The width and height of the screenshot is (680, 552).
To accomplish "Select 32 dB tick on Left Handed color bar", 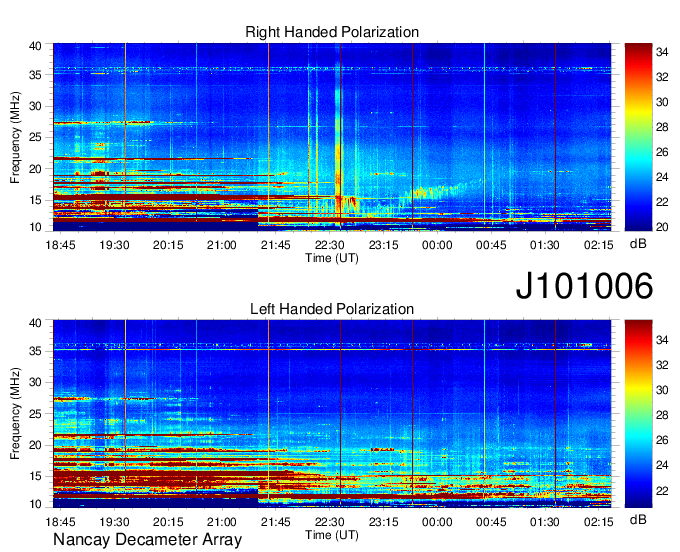I will click(x=662, y=365).
